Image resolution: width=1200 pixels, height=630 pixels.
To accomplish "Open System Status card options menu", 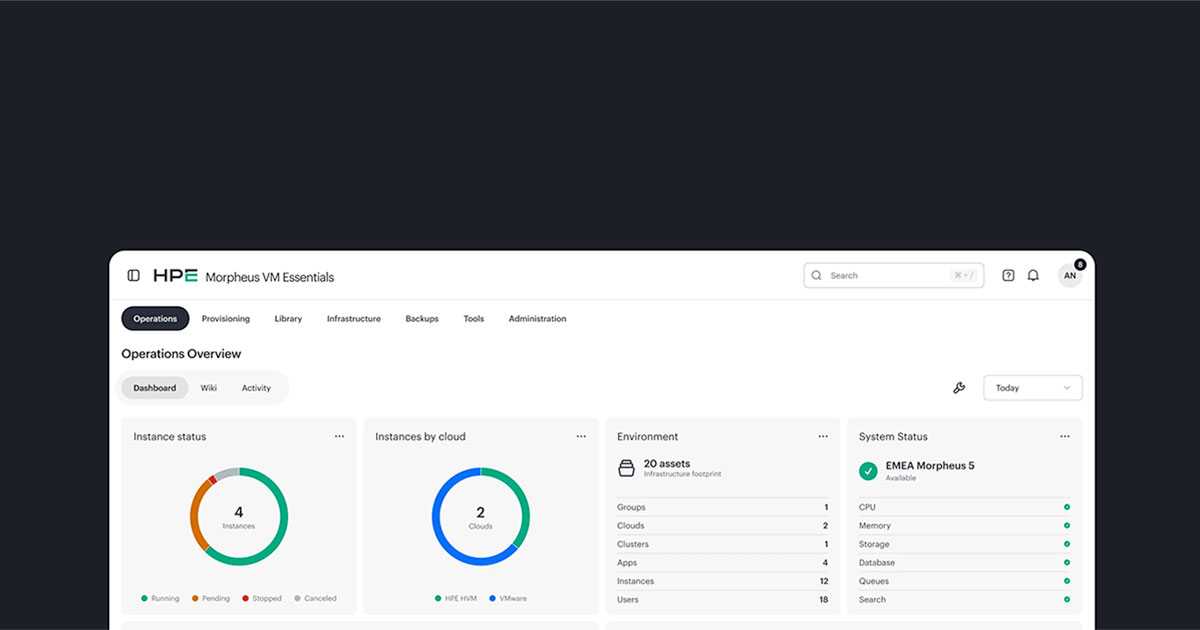I will pos(1065,437).
